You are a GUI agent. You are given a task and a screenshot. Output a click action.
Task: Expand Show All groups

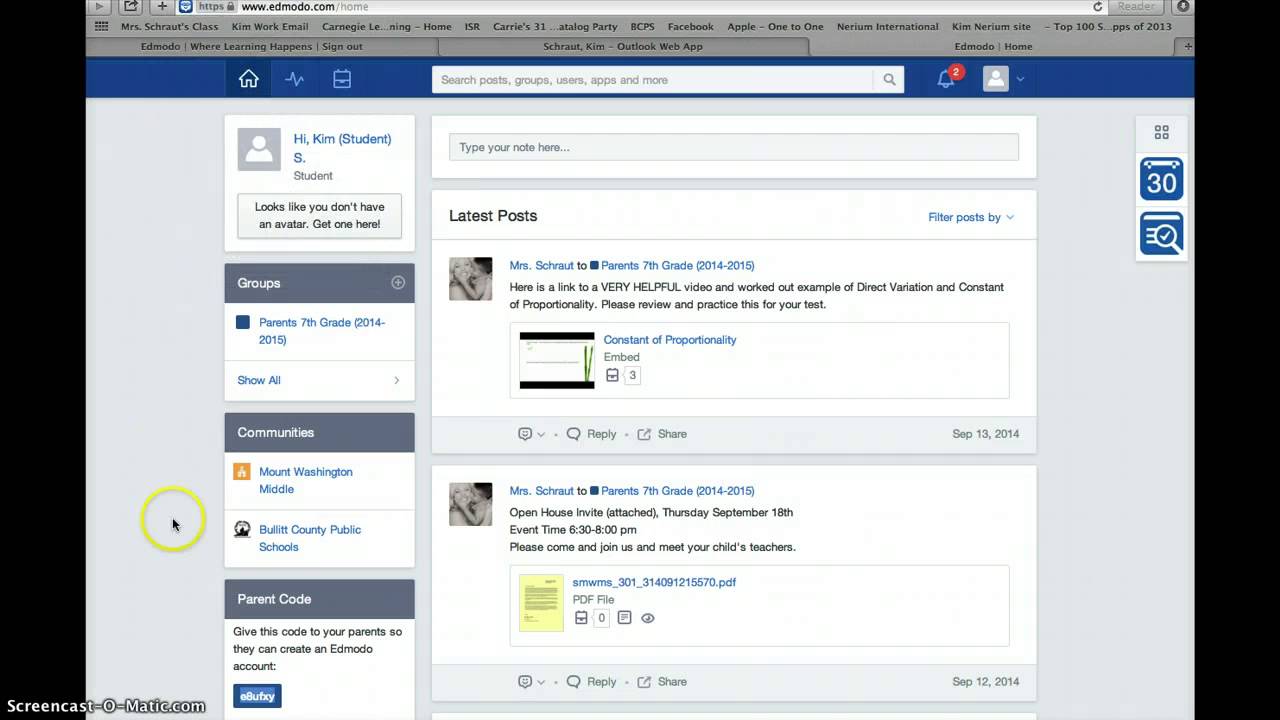tap(319, 380)
